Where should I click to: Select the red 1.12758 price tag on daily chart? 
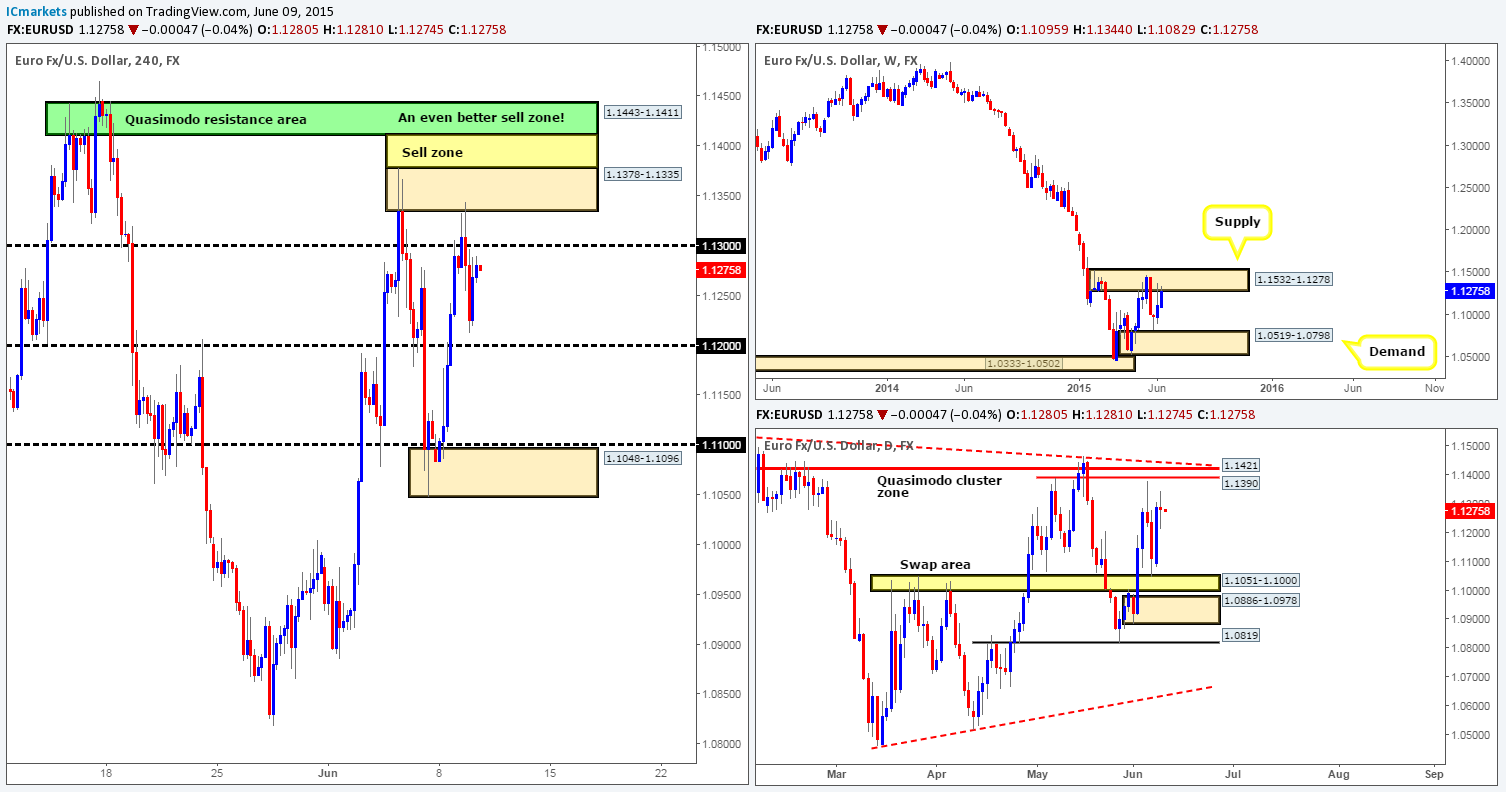click(x=1469, y=510)
